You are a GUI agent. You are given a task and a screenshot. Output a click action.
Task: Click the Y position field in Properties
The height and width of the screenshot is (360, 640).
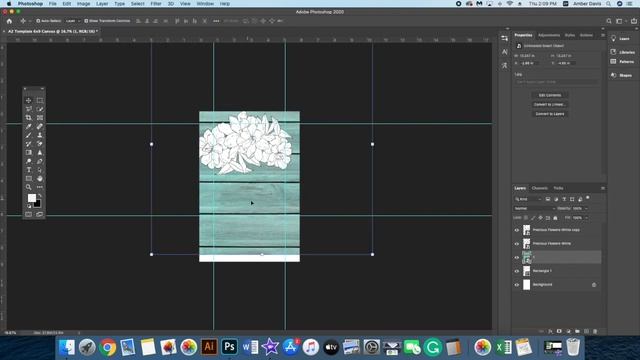566,63
